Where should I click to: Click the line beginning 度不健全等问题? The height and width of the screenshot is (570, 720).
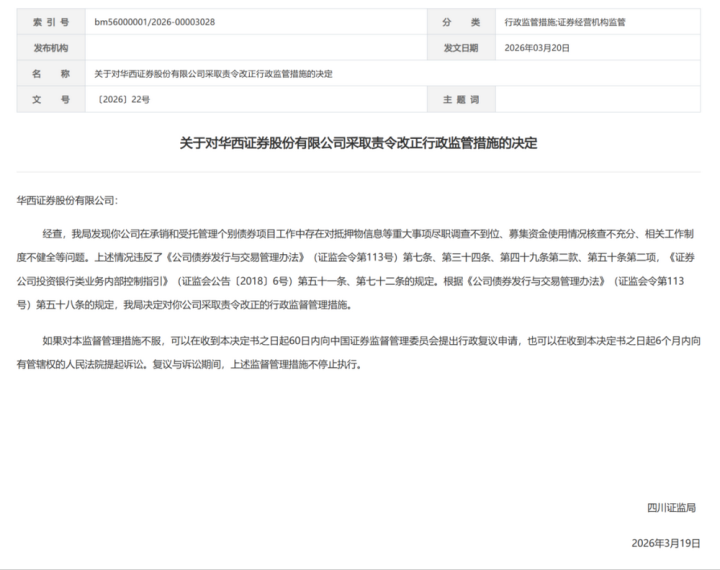click(x=355, y=257)
